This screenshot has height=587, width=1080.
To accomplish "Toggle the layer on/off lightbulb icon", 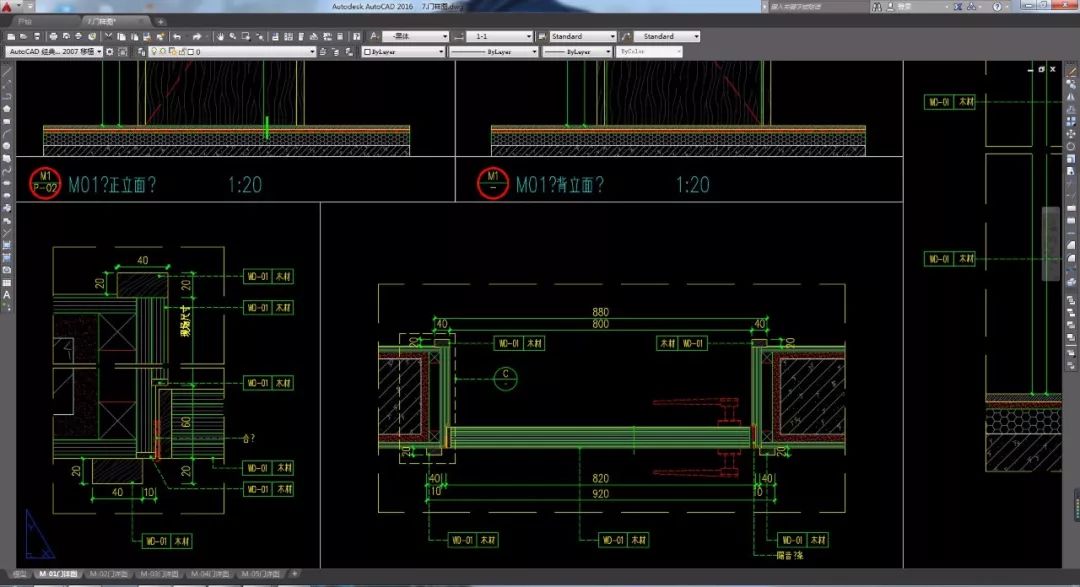I will pyautogui.click(x=153, y=51).
